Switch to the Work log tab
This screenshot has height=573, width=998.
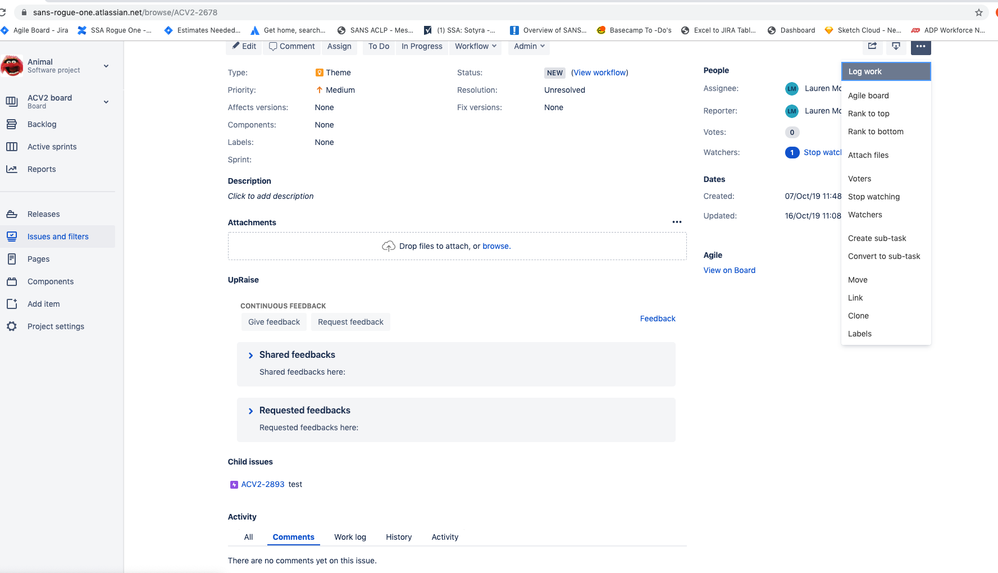pyautogui.click(x=350, y=537)
